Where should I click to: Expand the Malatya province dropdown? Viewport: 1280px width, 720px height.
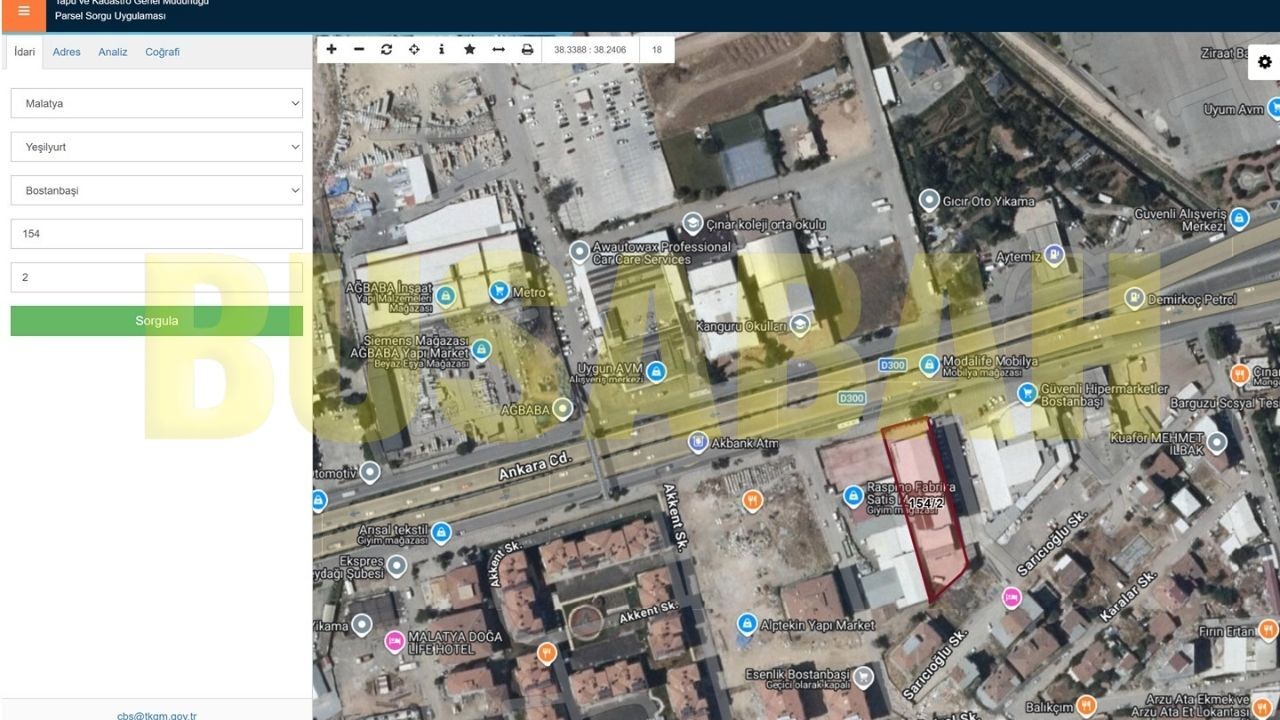[157, 103]
